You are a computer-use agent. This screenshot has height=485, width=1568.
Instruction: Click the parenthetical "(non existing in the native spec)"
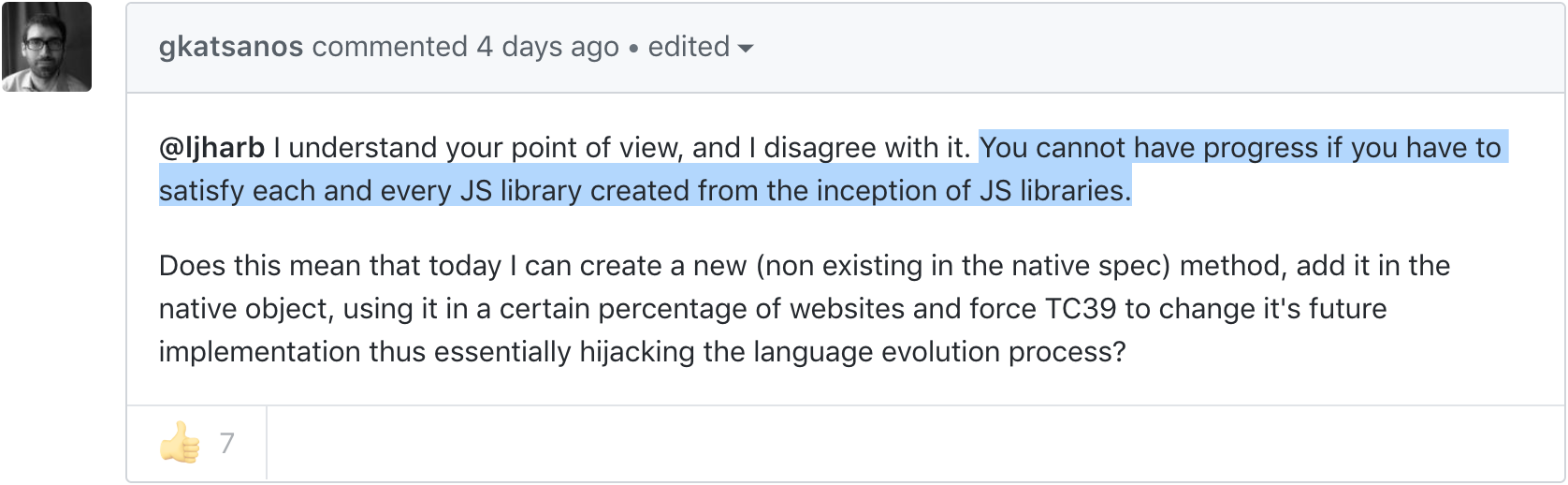(x=963, y=266)
